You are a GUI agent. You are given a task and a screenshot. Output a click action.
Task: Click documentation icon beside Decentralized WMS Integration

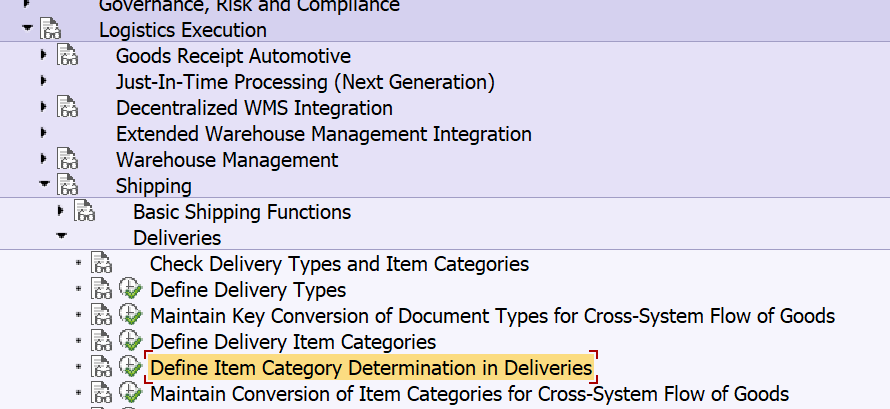(x=68, y=108)
